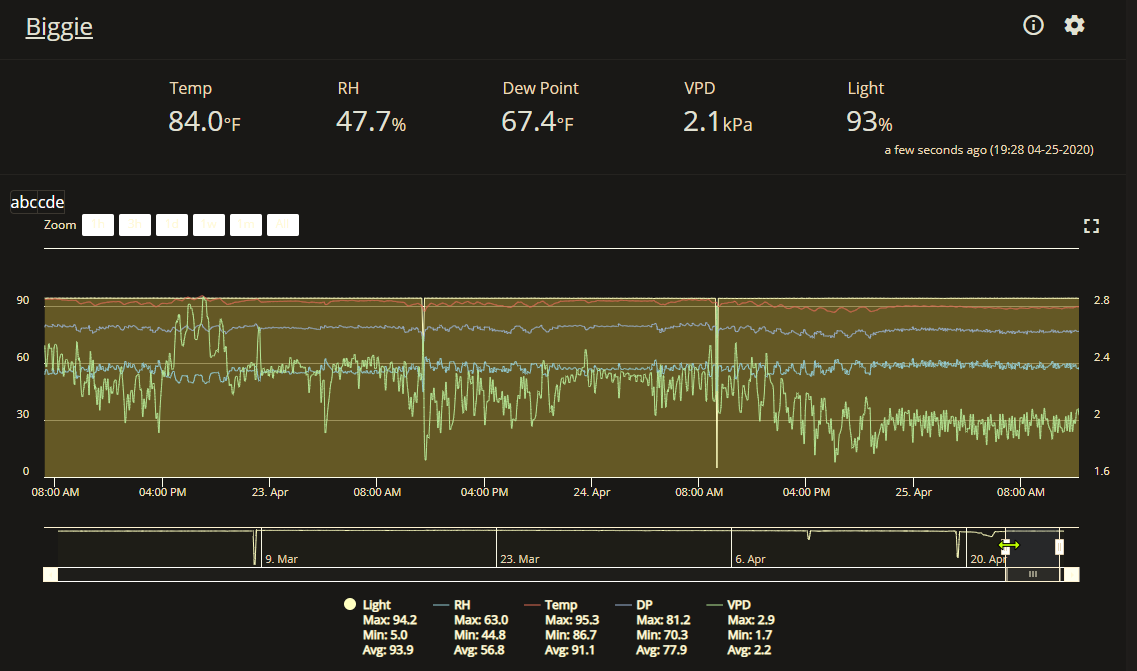Grab the navigator's right range handle
The height and width of the screenshot is (671, 1137).
point(1059,546)
